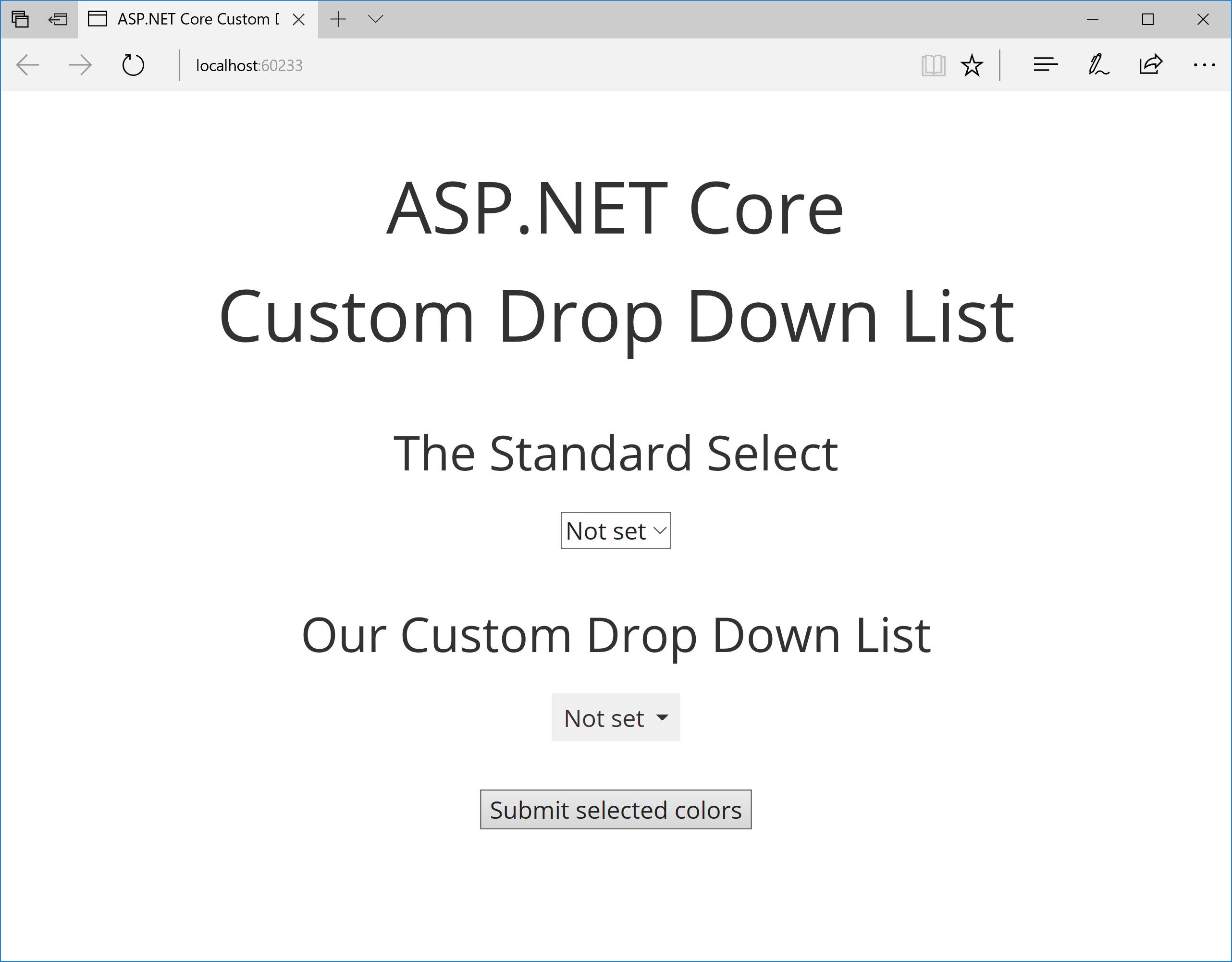The width and height of the screenshot is (1232, 962).
Task: Expand the custom Not set dropdown
Action: (x=616, y=718)
